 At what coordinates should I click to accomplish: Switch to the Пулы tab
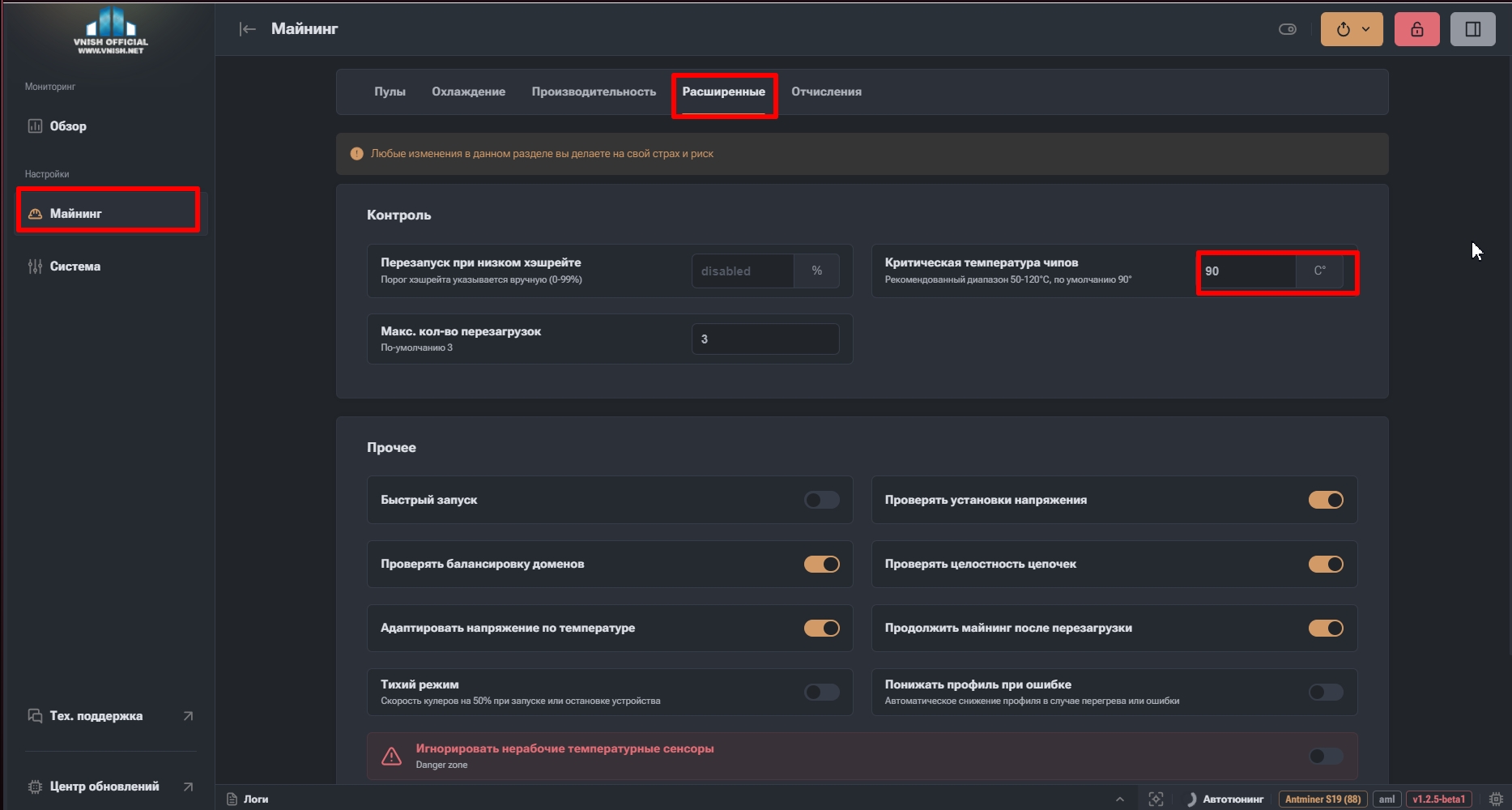pyautogui.click(x=390, y=92)
